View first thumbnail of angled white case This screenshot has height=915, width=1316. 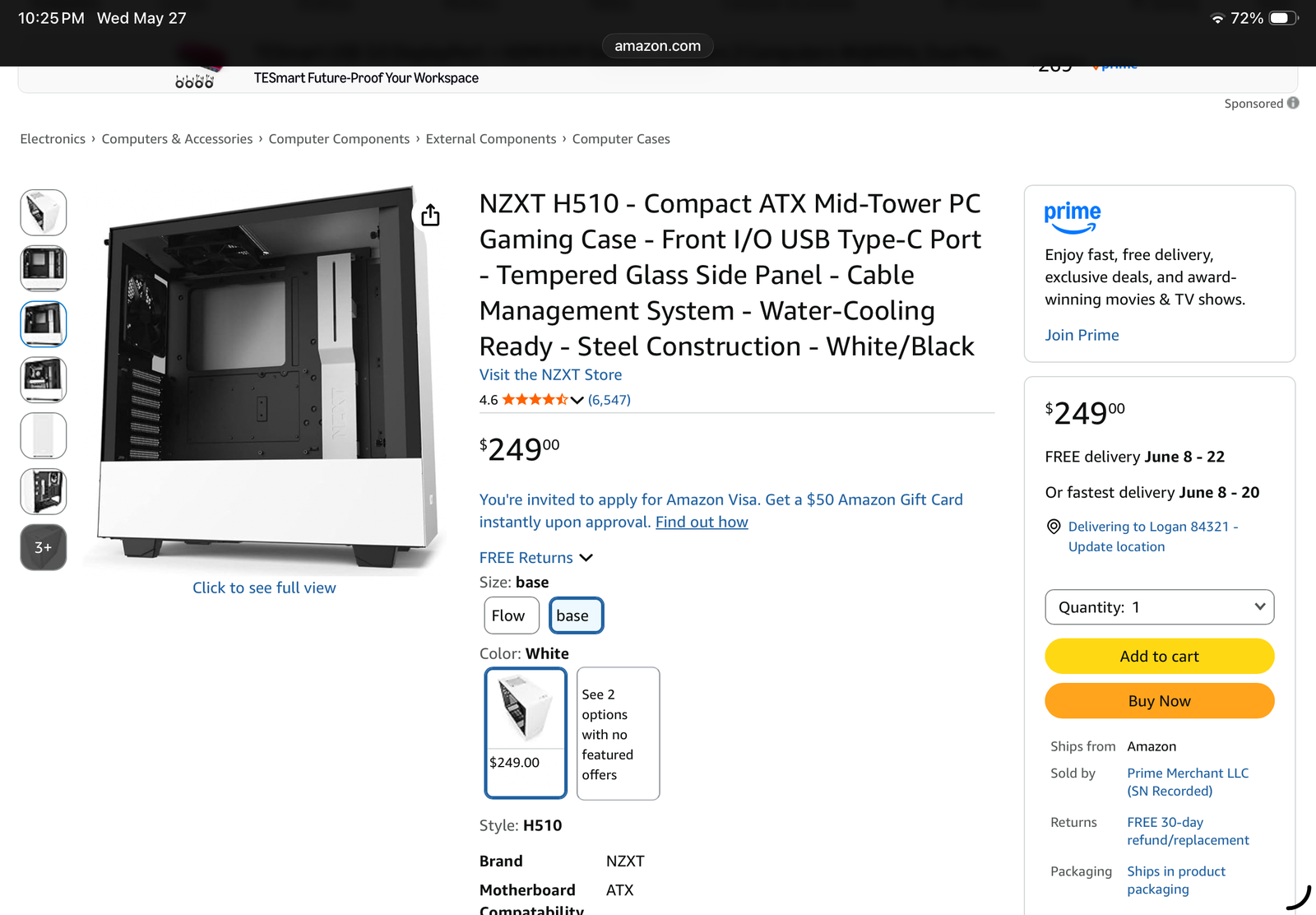(x=44, y=212)
